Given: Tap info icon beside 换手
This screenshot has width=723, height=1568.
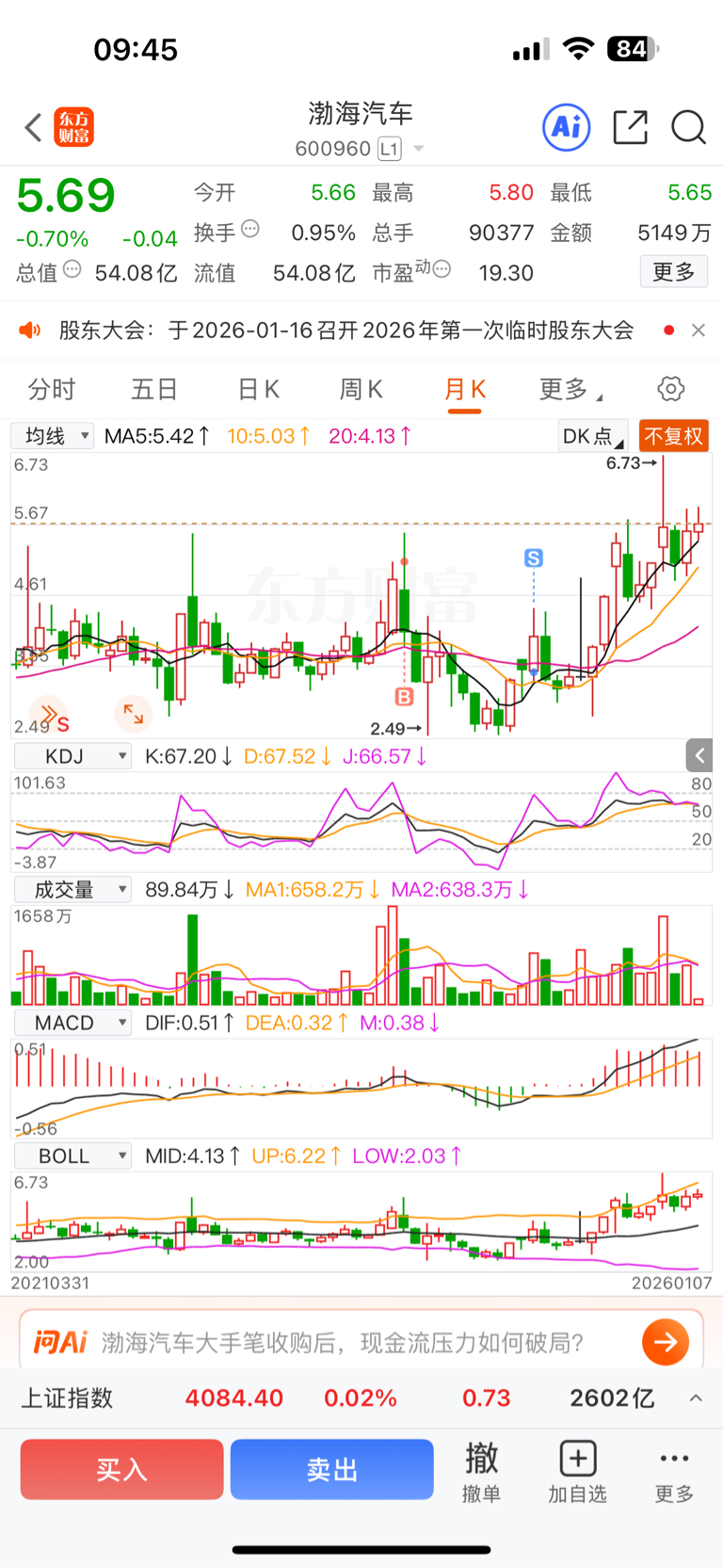Looking at the screenshot, I should (249, 228).
